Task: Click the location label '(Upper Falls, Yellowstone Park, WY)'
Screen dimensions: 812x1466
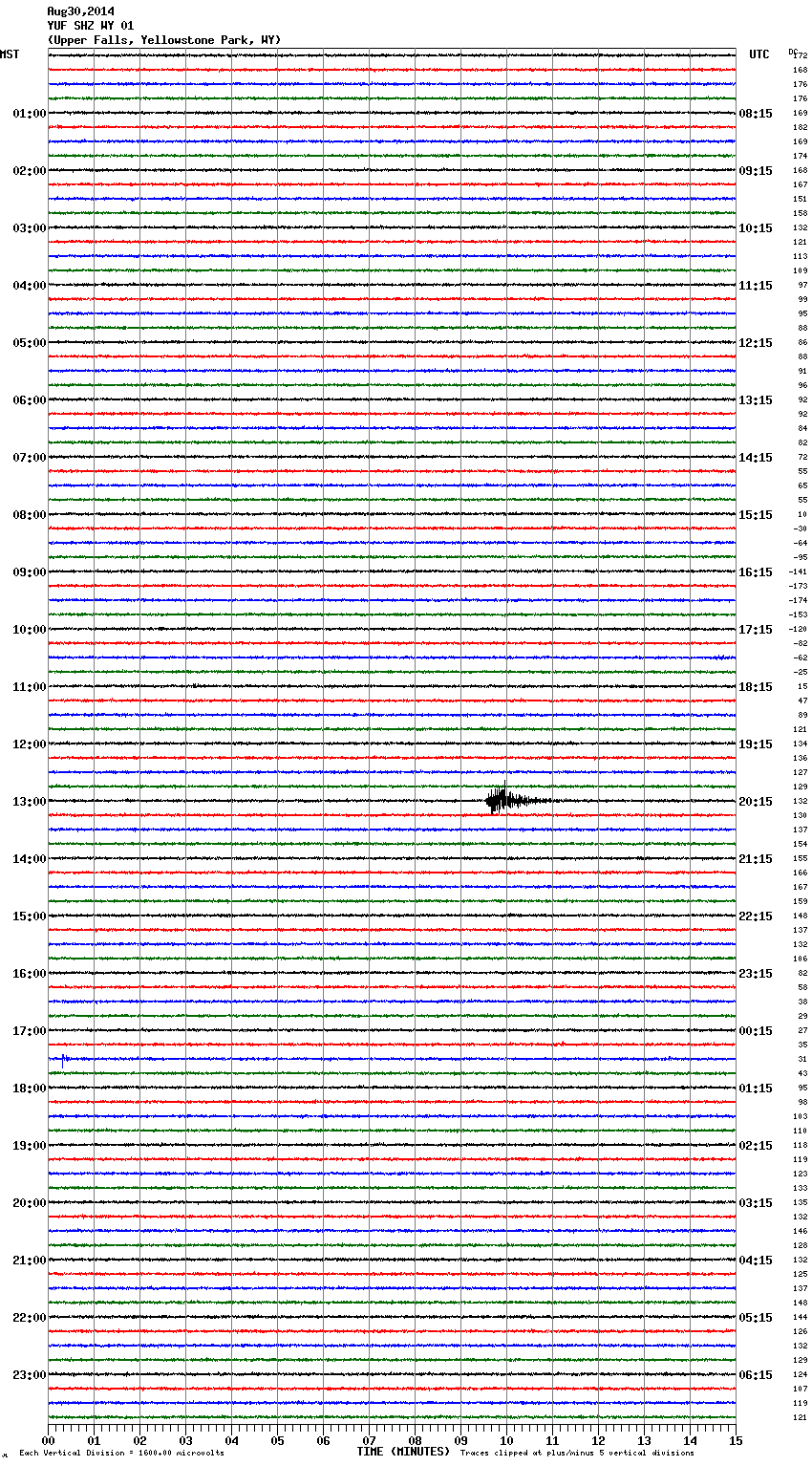Action: (x=164, y=40)
